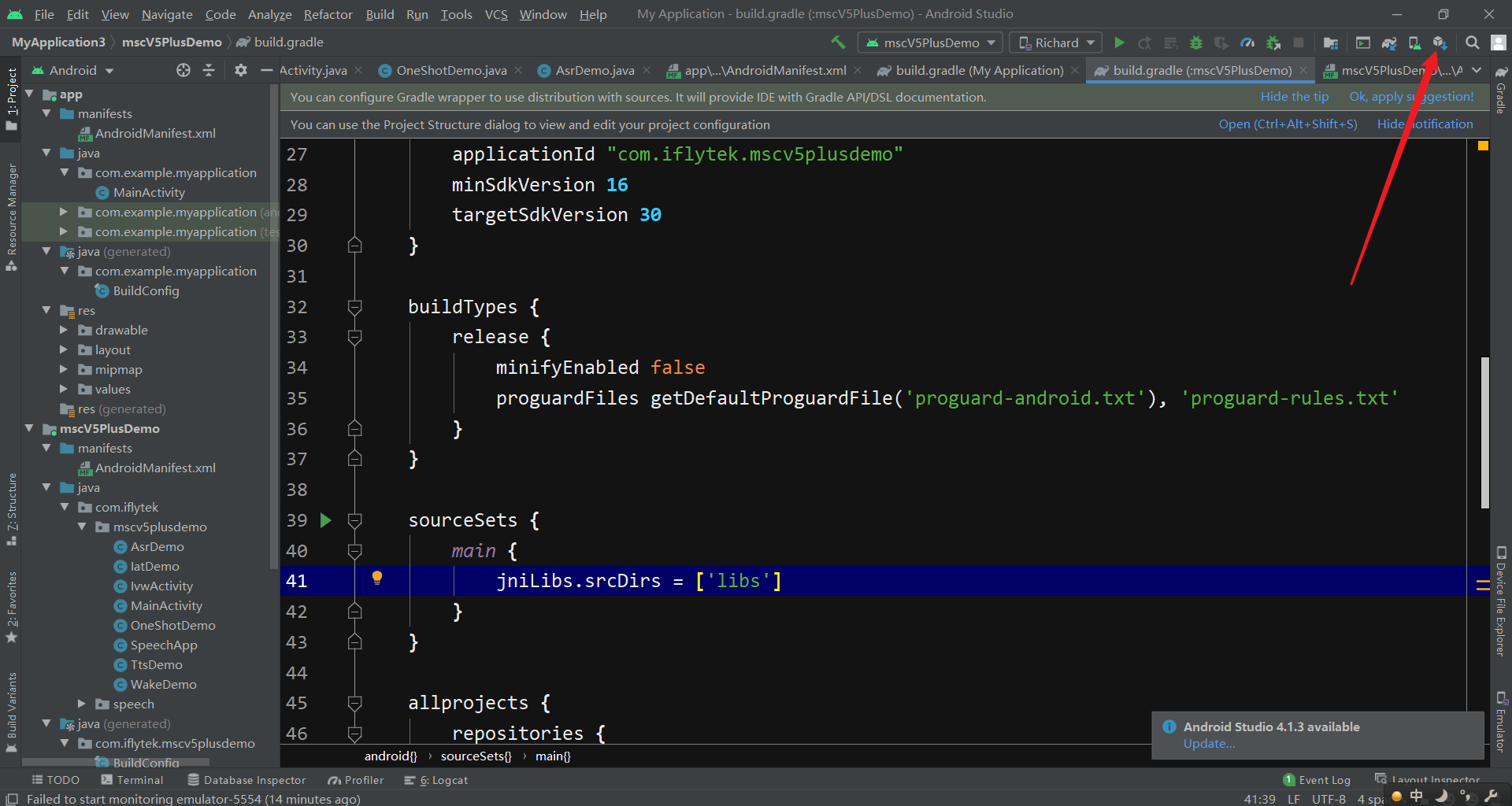Click the green run arrow on line 39

(326, 520)
